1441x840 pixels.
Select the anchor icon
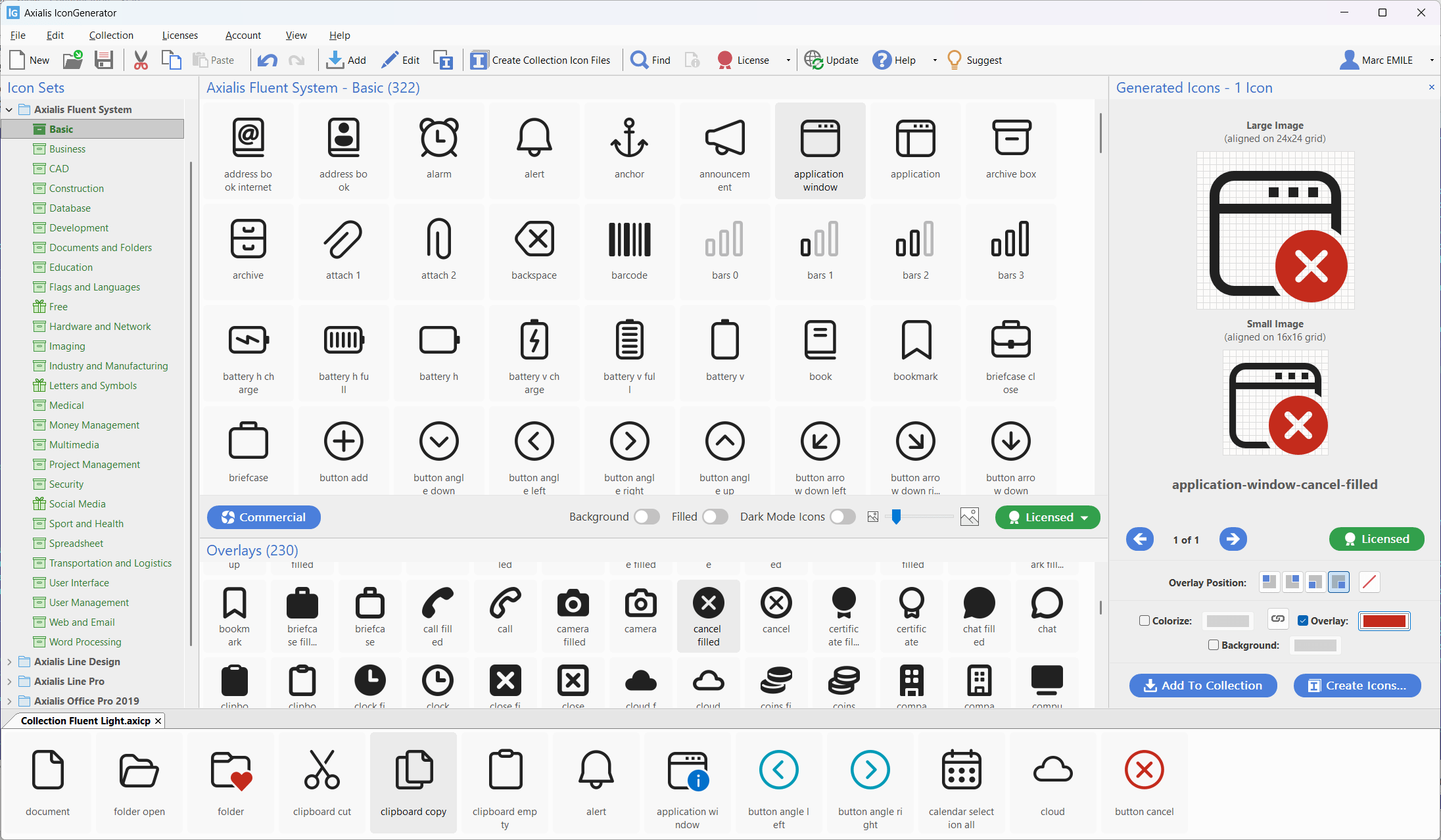click(630, 150)
